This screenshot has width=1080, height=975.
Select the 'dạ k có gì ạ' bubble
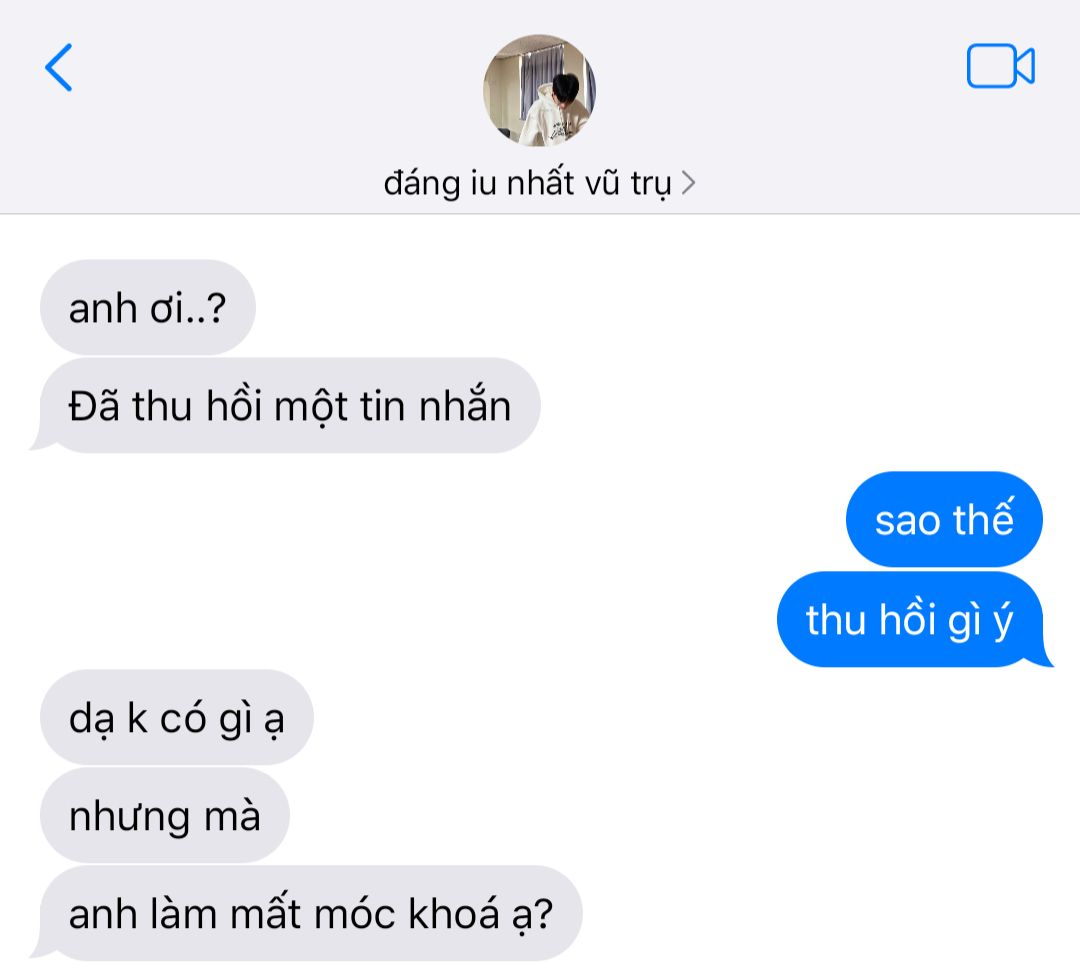point(177,717)
